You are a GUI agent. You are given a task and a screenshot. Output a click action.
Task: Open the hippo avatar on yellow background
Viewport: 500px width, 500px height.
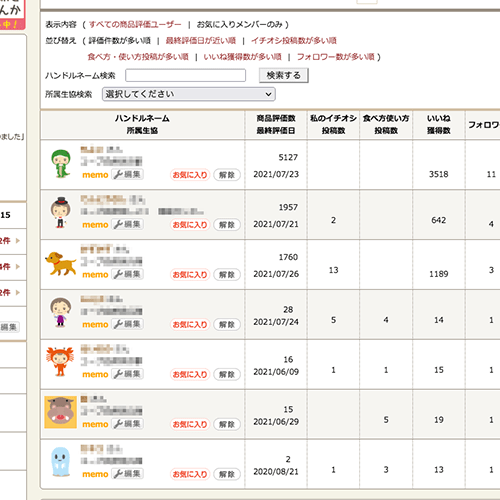point(60,412)
